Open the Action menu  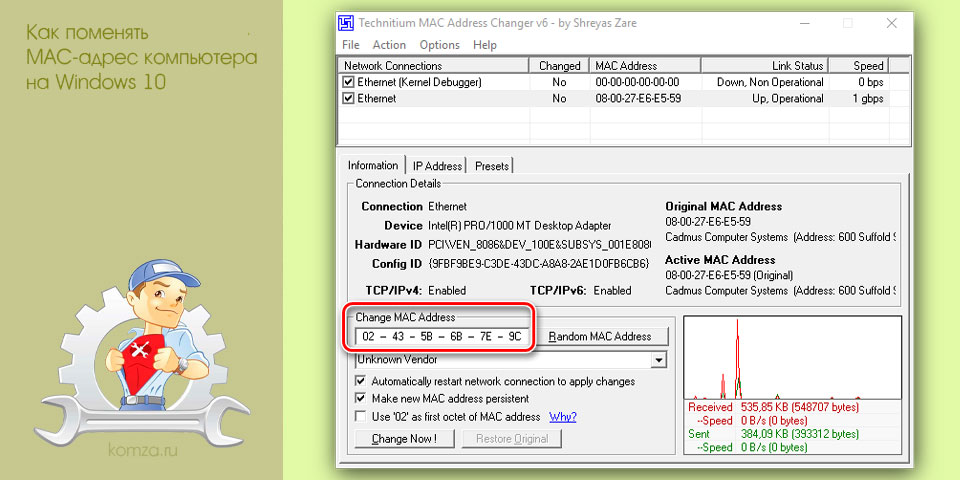[x=389, y=45]
